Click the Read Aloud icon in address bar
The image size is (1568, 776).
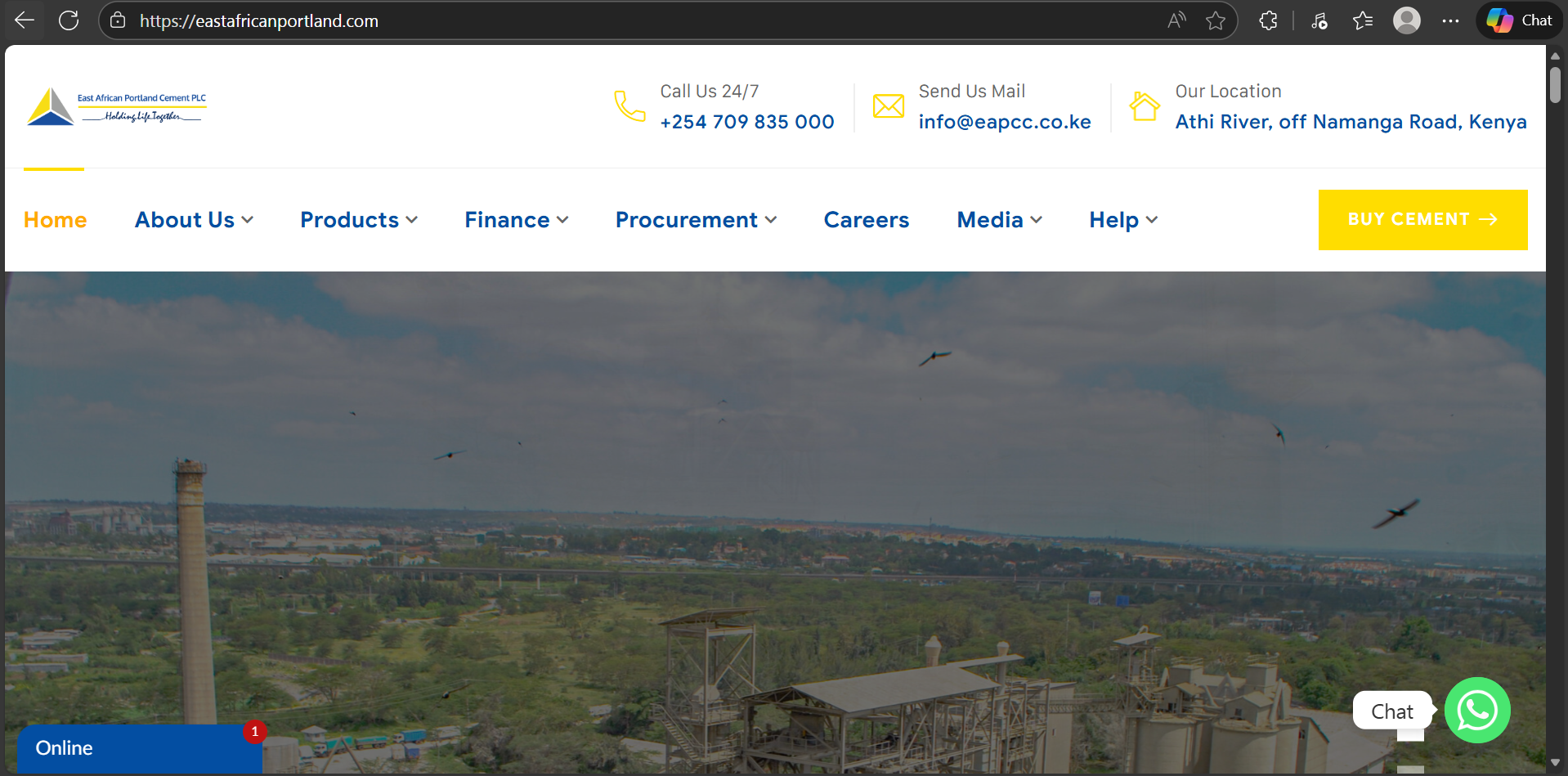[x=1176, y=20]
